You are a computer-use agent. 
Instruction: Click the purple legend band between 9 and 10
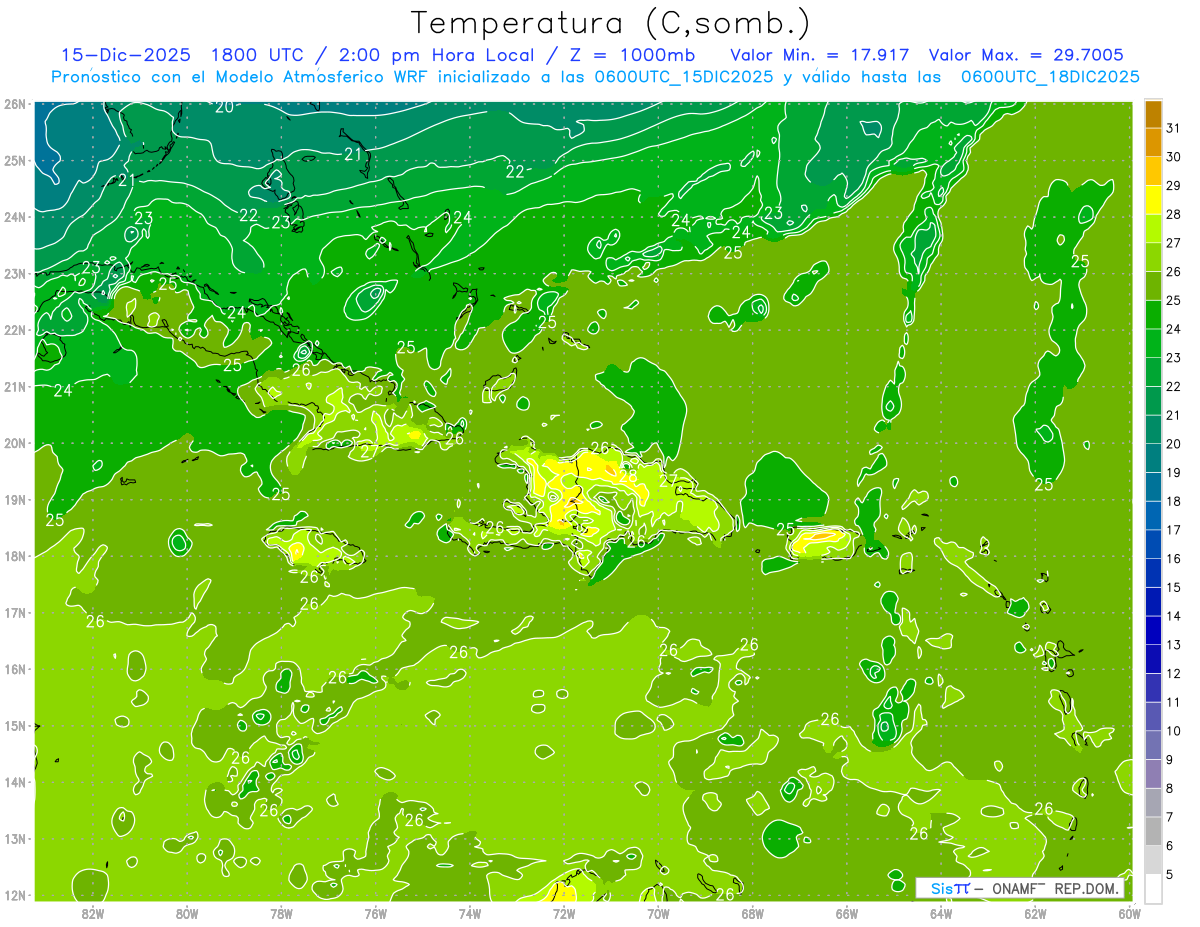click(x=1153, y=745)
